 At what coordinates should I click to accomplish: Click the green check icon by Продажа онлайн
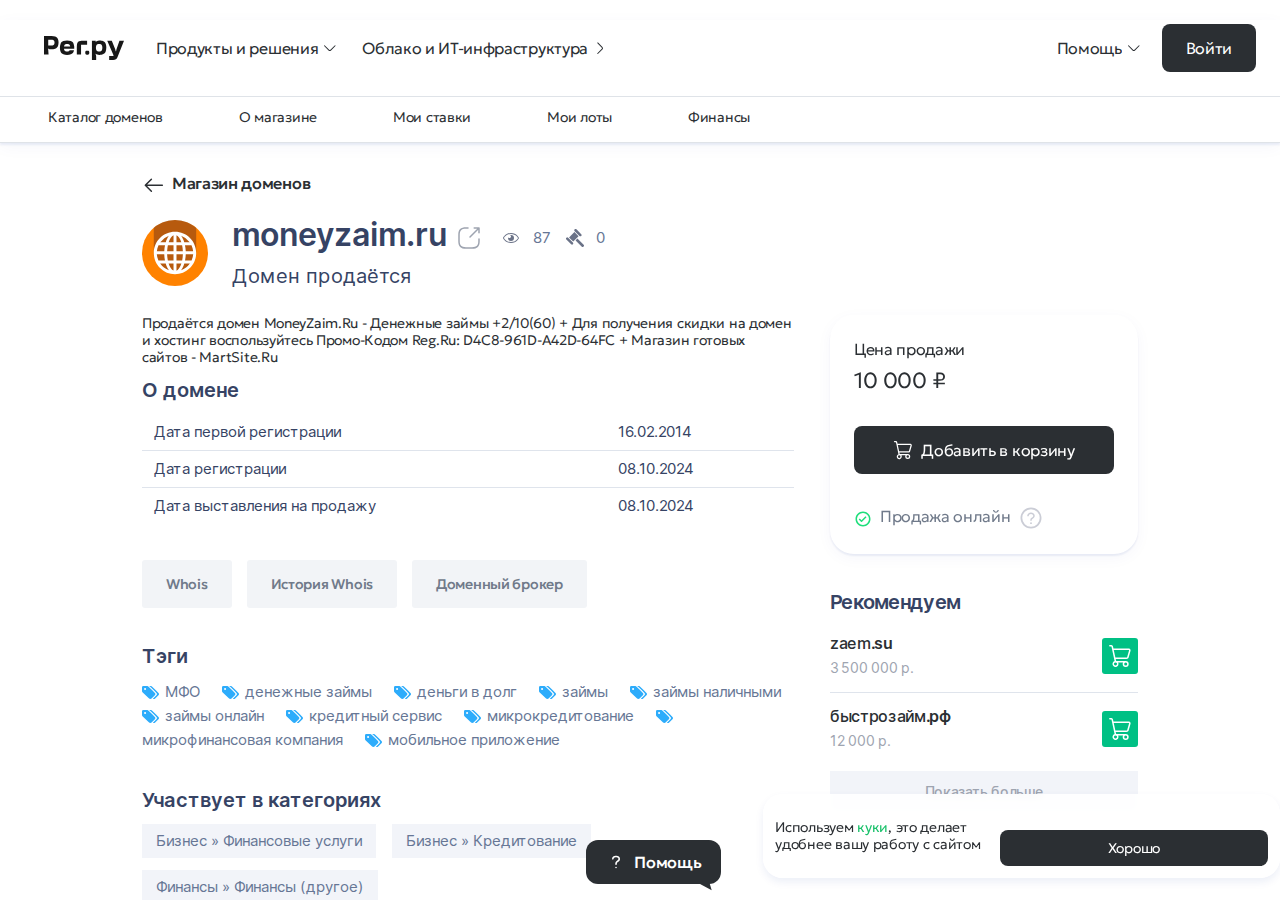tap(863, 519)
